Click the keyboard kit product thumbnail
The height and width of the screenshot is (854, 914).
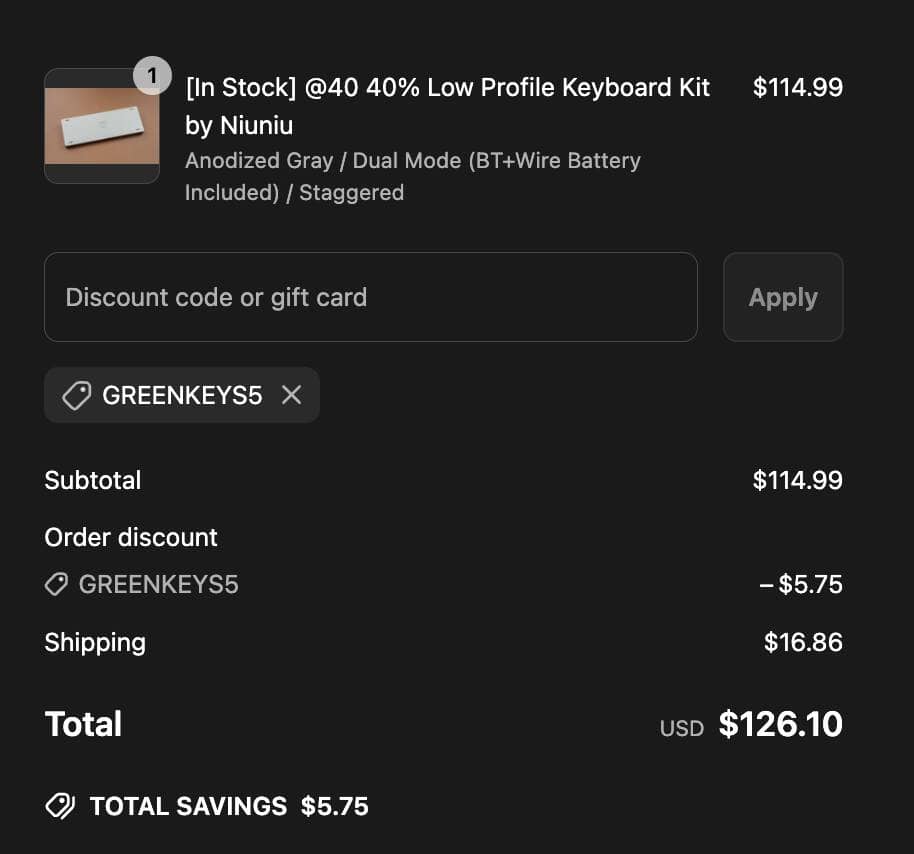102,127
